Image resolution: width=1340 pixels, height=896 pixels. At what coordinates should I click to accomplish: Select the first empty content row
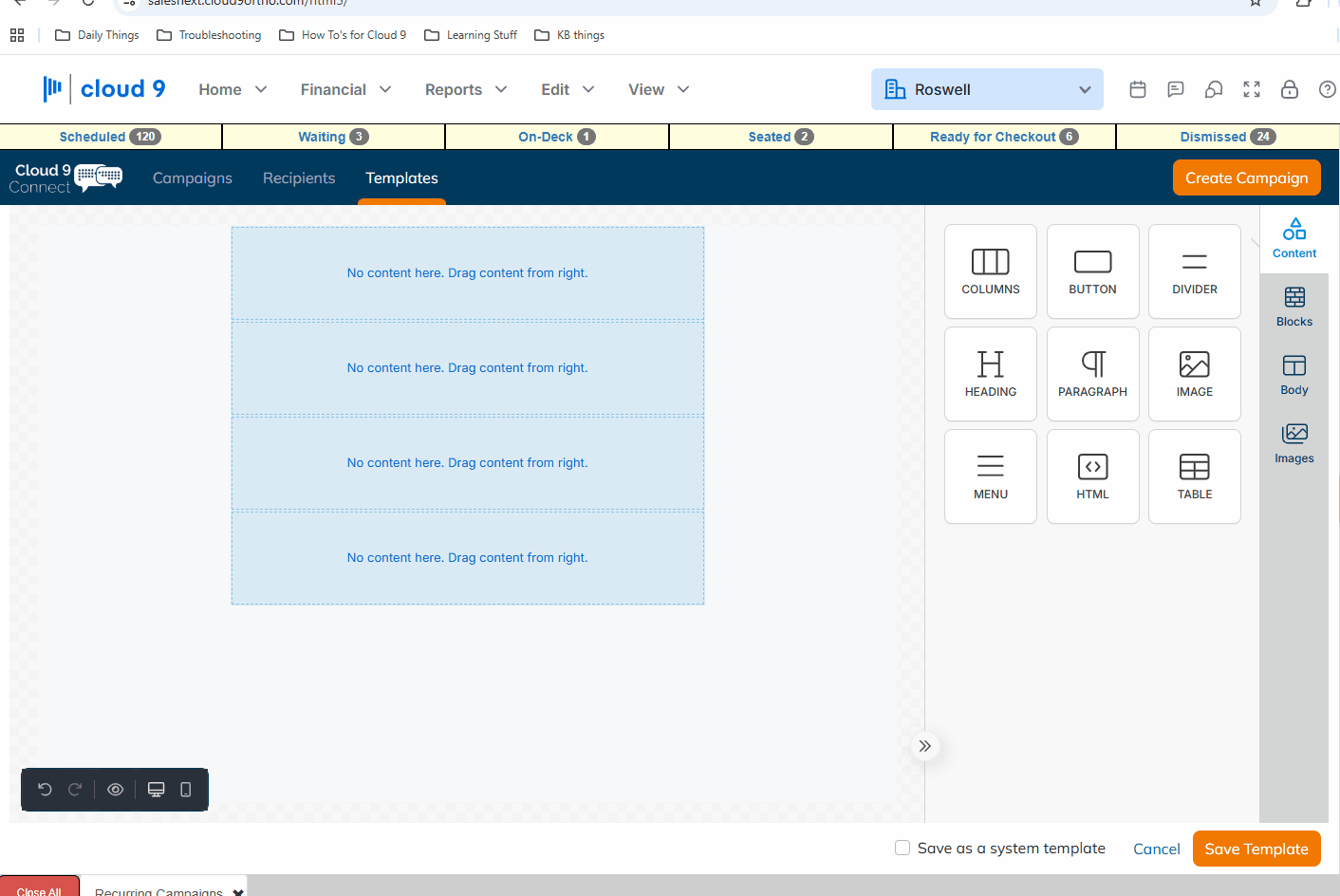click(x=468, y=273)
